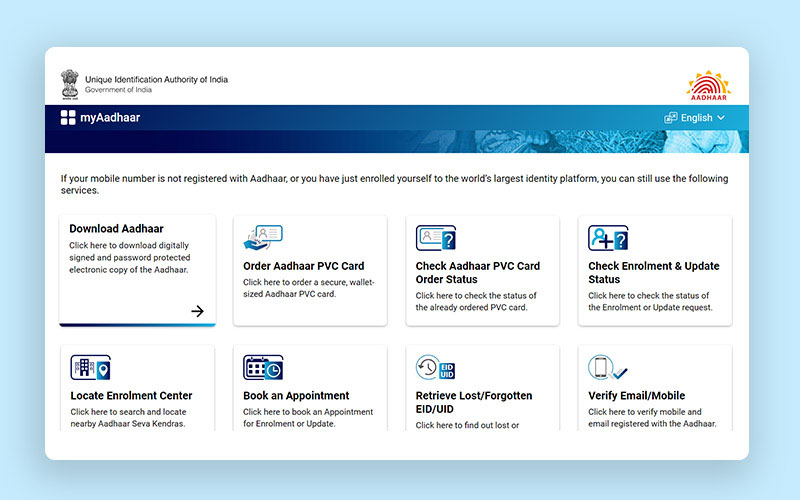Image resolution: width=800 pixels, height=500 pixels.
Task: Click the Retrieve Lost EID/UID icon
Action: click(x=435, y=367)
